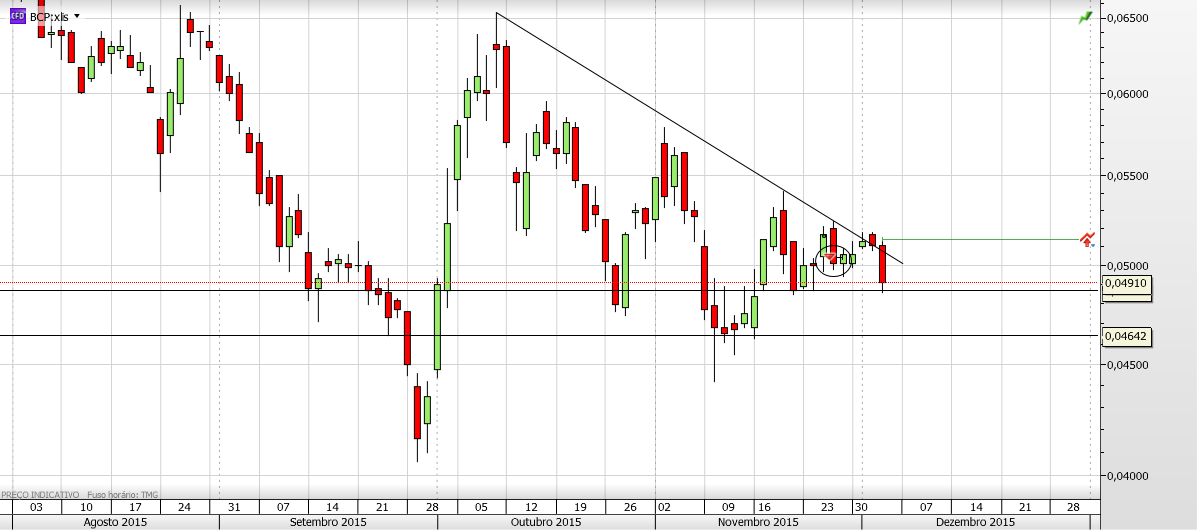The image size is (1197, 530).
Task: Click the 09 date label on the time axis
Action: (x=728, y=507)
